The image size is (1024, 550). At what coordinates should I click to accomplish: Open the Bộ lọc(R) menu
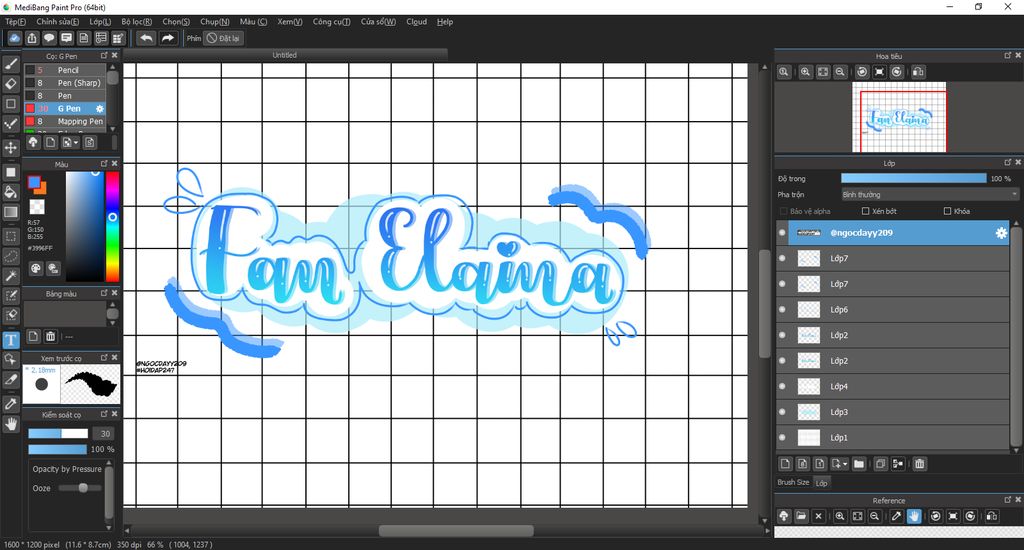(136, 22)
